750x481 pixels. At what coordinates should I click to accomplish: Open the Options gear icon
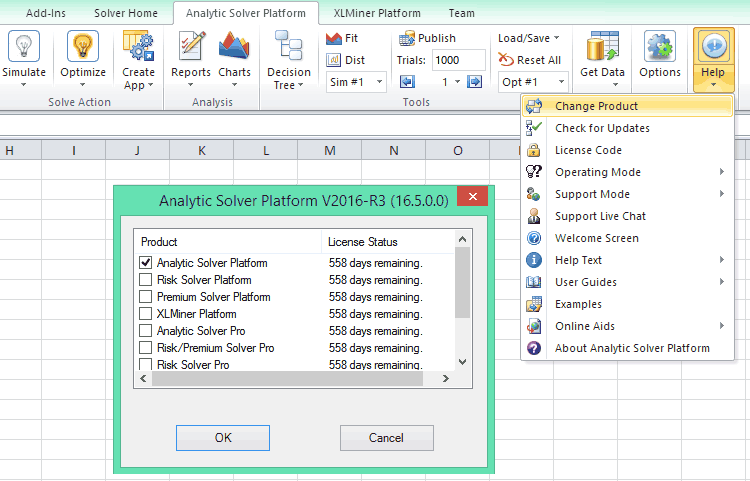659,47
